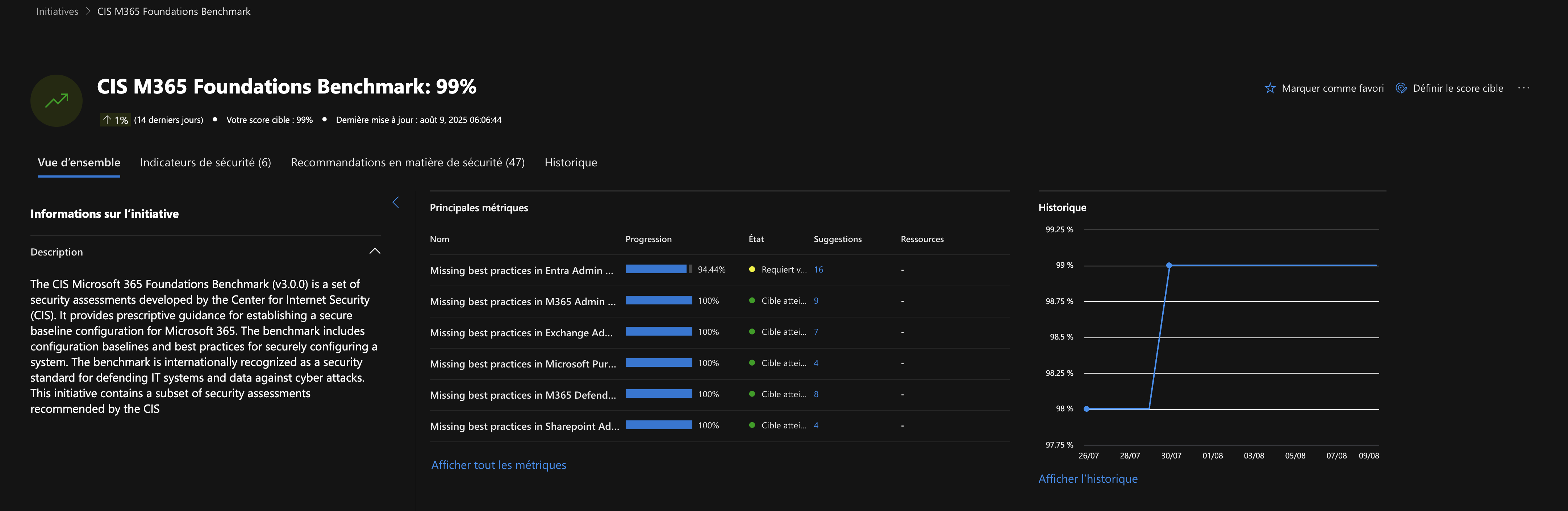This screenshot has height=511, width=1568.
Task: Open the Historique tab
Action: (570, 163)
